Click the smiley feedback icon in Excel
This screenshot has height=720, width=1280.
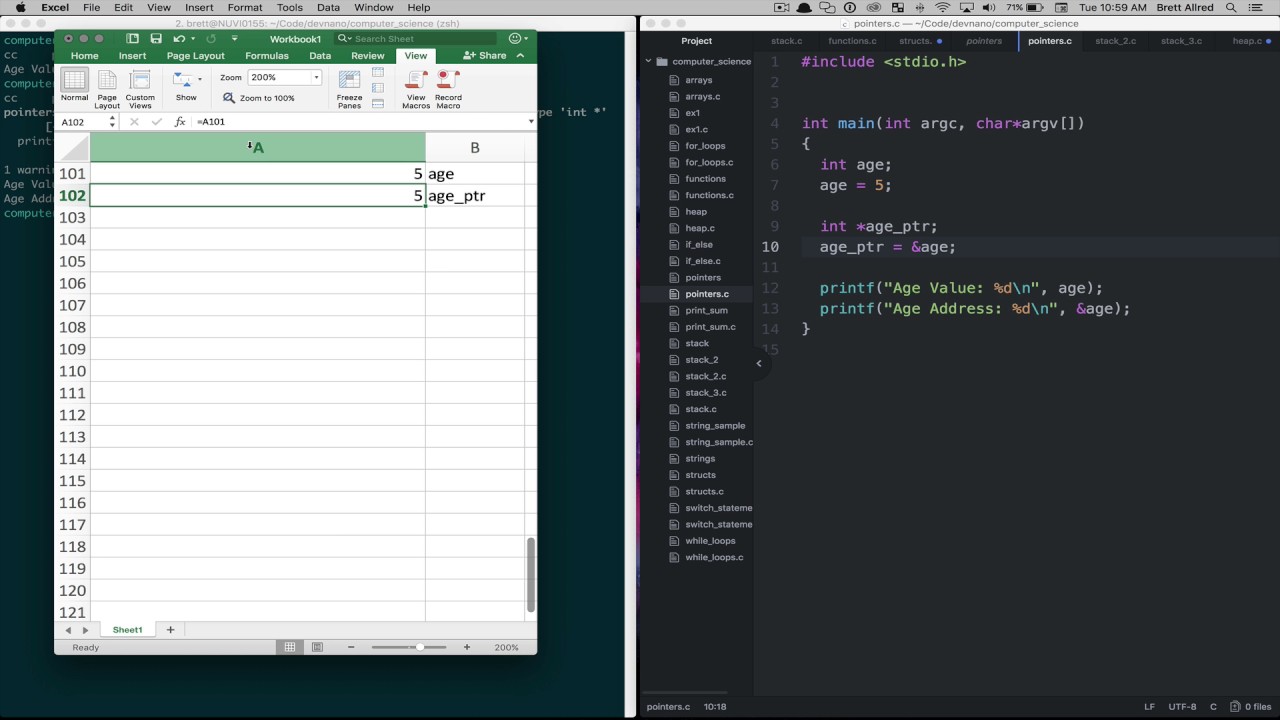[x=515, y=39]
